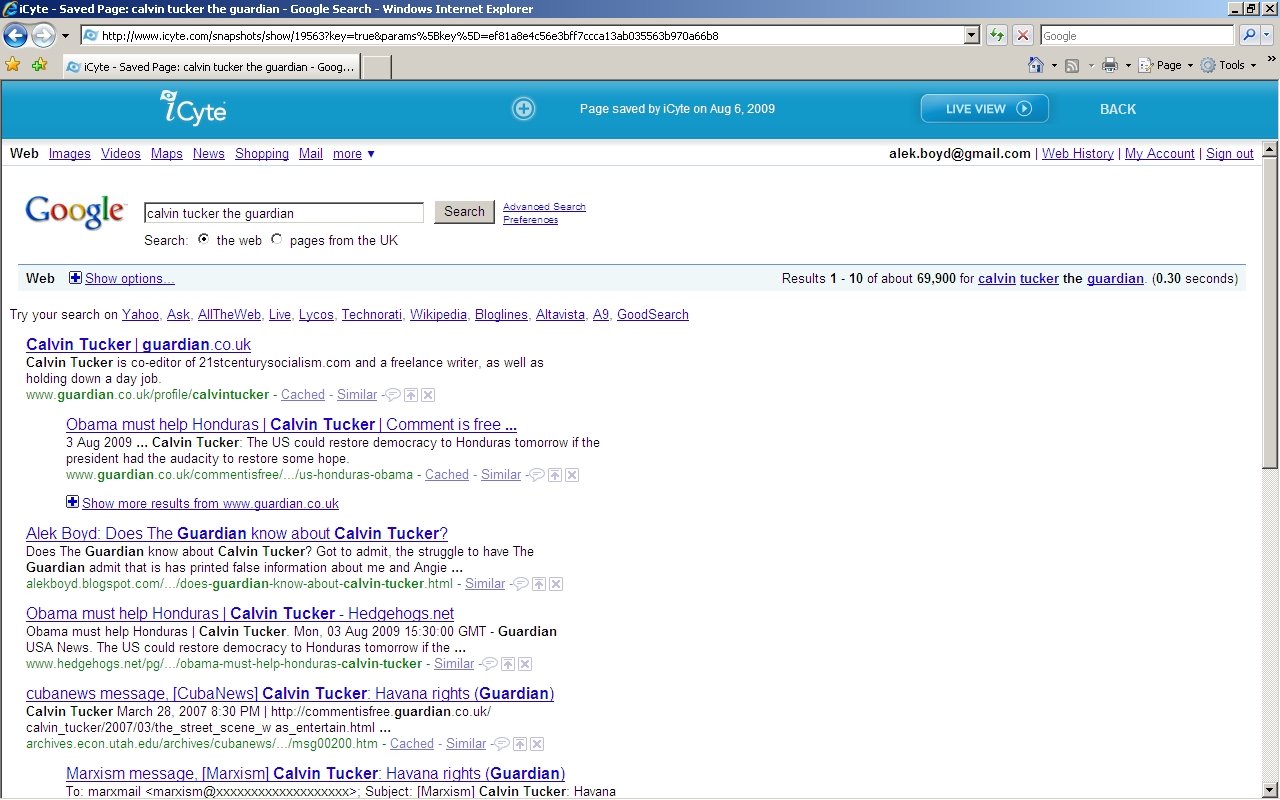Open the Tools menu dropdown
Viewport: 1280px width, 800px height.
[1228, 65]
